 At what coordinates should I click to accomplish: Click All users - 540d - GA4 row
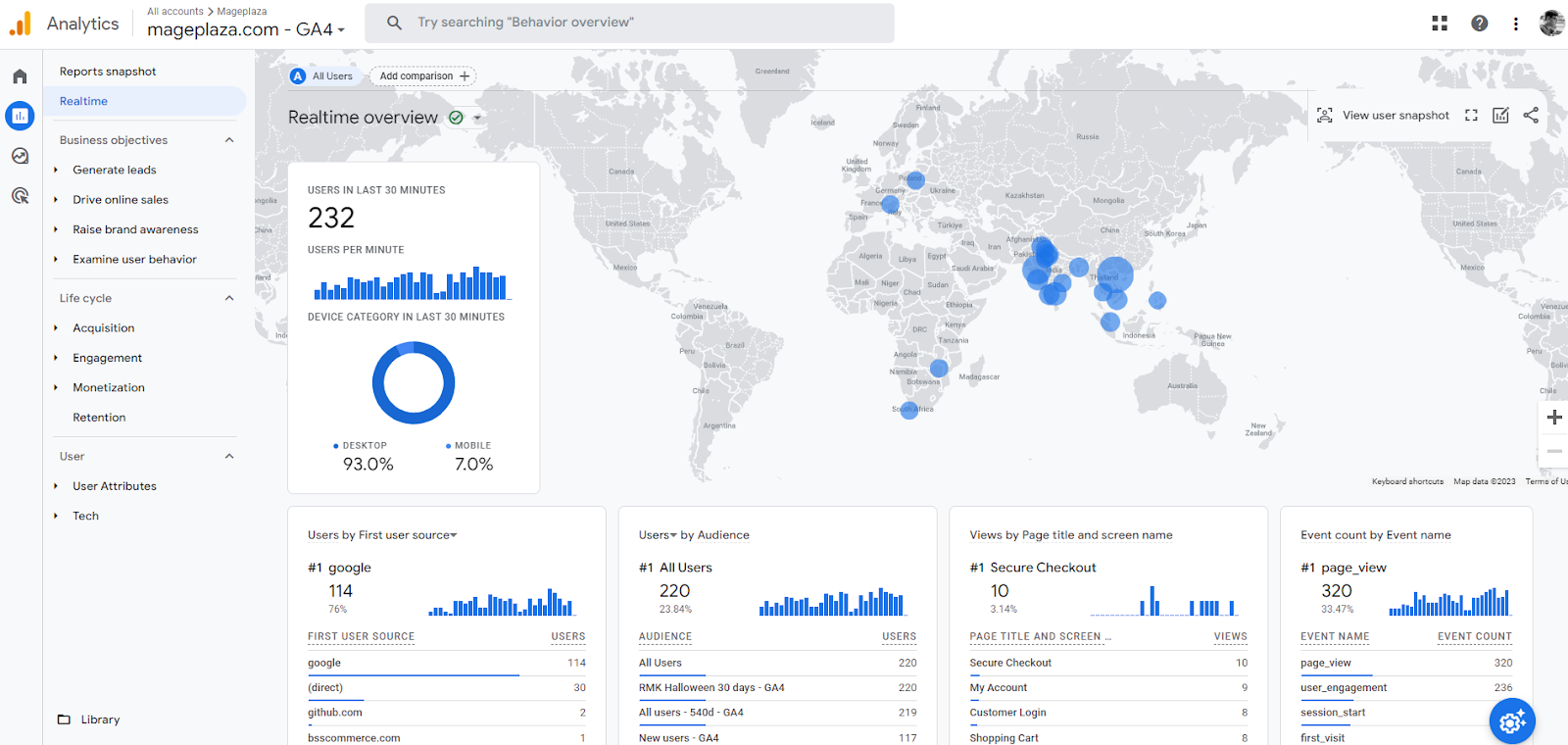tap(777, 713)
